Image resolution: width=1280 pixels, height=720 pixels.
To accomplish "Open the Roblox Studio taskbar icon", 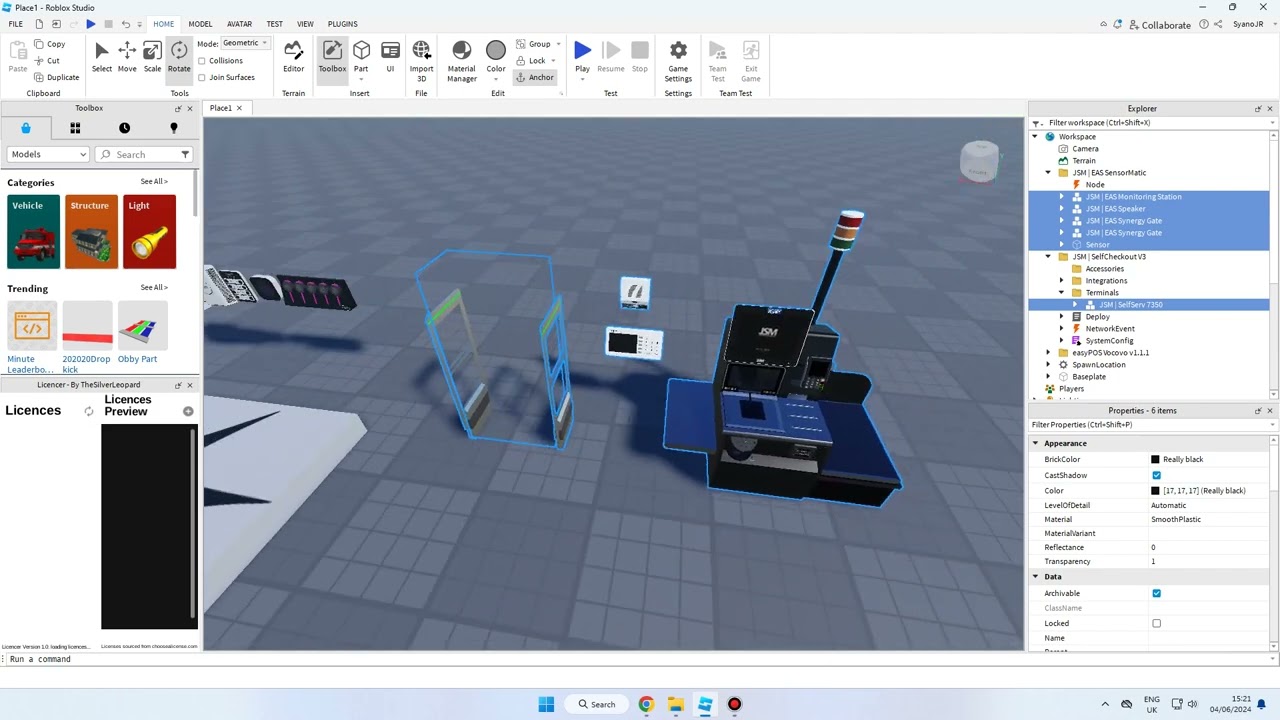I will [x=705, y=704].
